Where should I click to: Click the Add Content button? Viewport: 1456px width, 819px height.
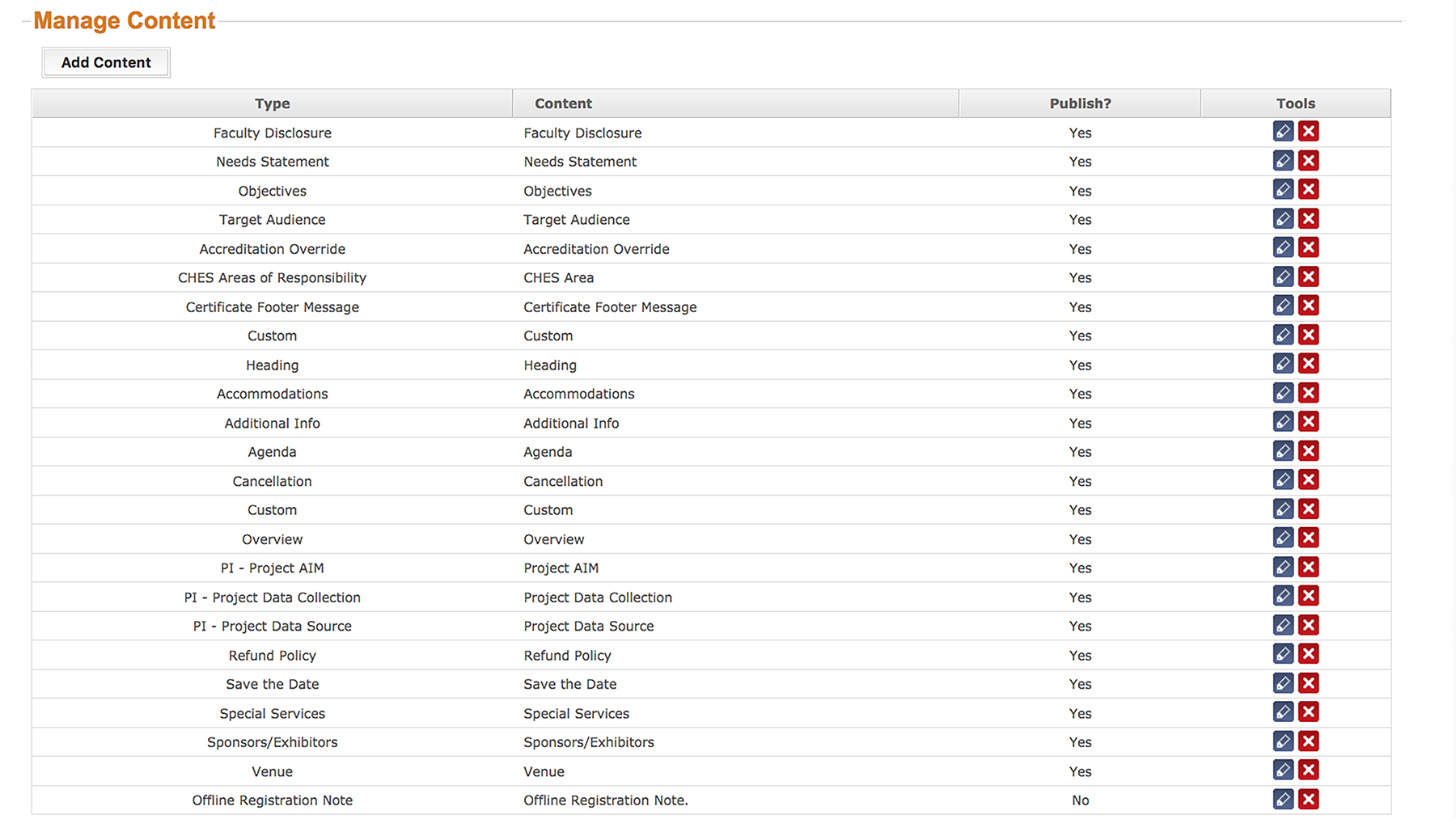tap(106, 62)
